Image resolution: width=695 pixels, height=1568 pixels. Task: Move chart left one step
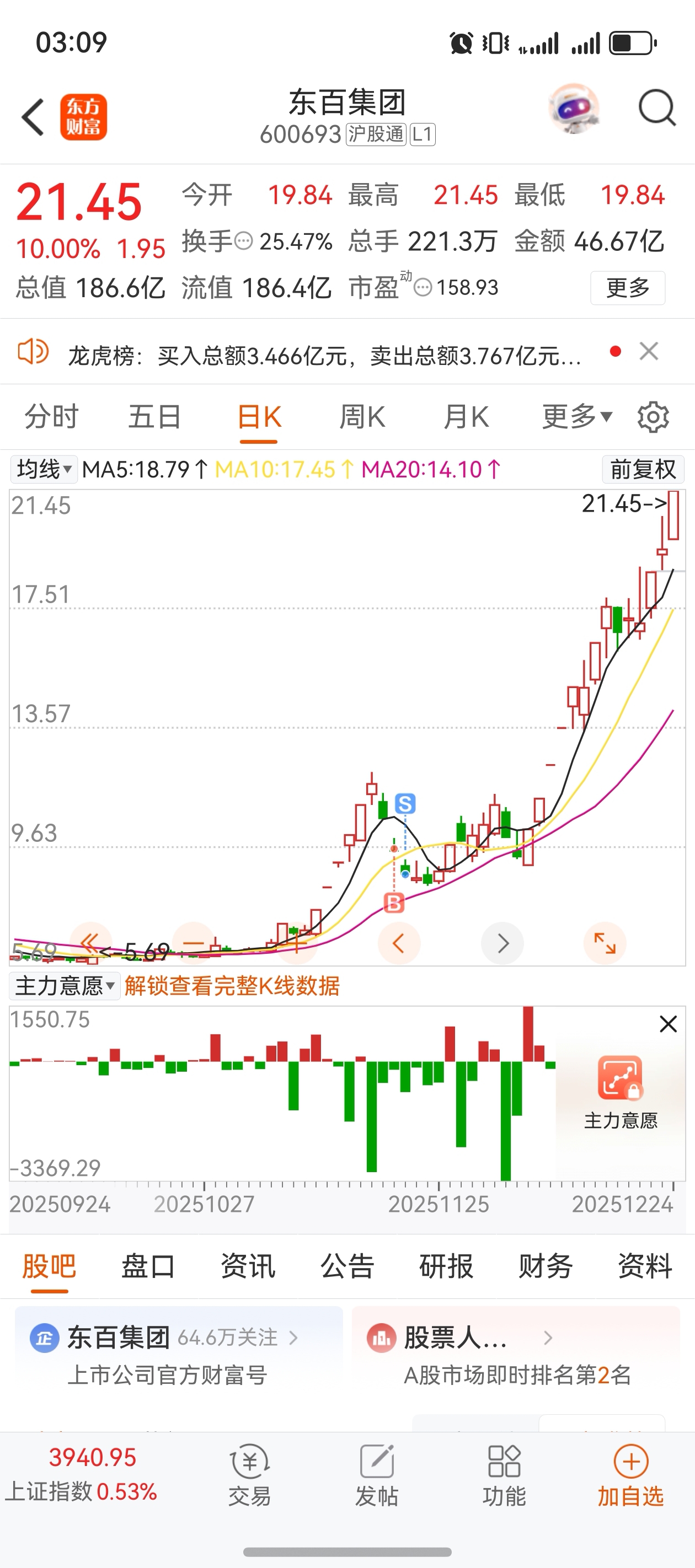[x=399, y=943]
